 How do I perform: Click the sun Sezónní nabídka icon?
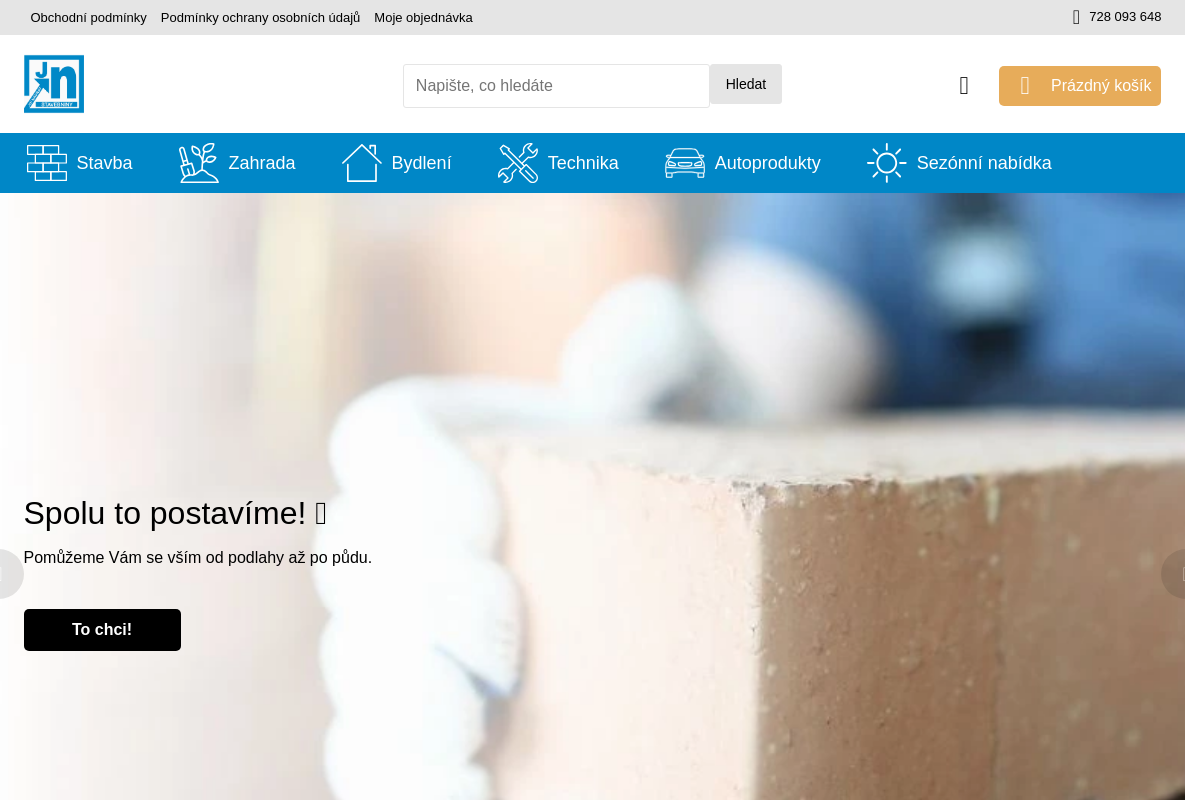[x=887, y=163]
